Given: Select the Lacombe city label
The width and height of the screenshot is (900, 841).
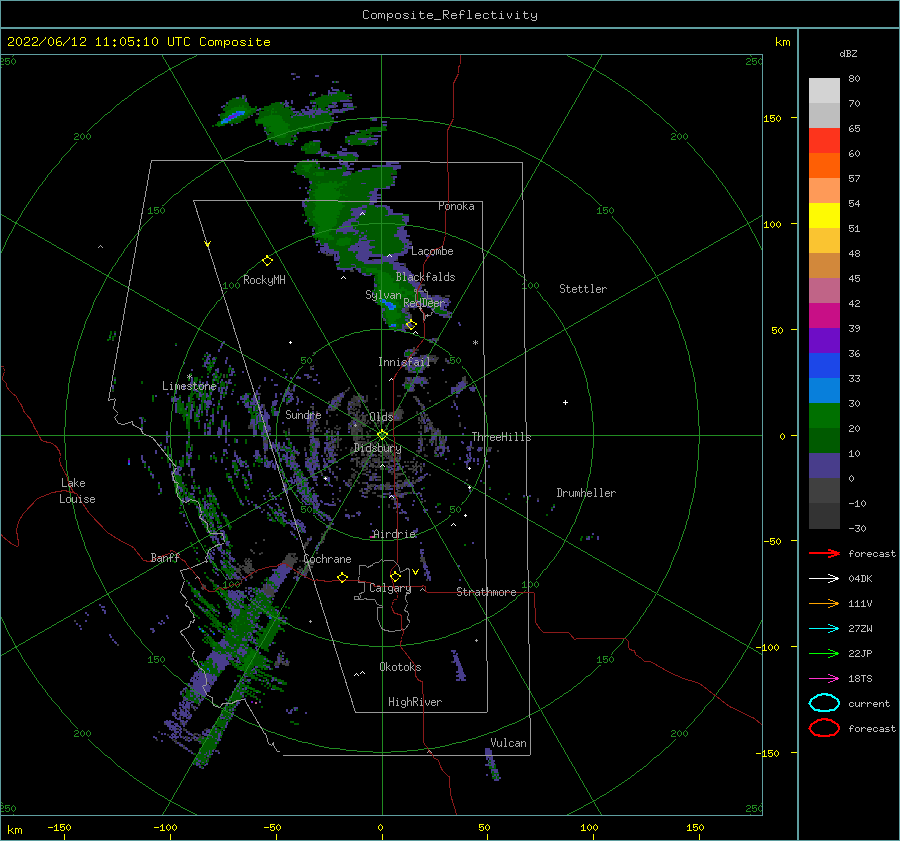Looking at the screenshot, I should (x=432, y=251).
